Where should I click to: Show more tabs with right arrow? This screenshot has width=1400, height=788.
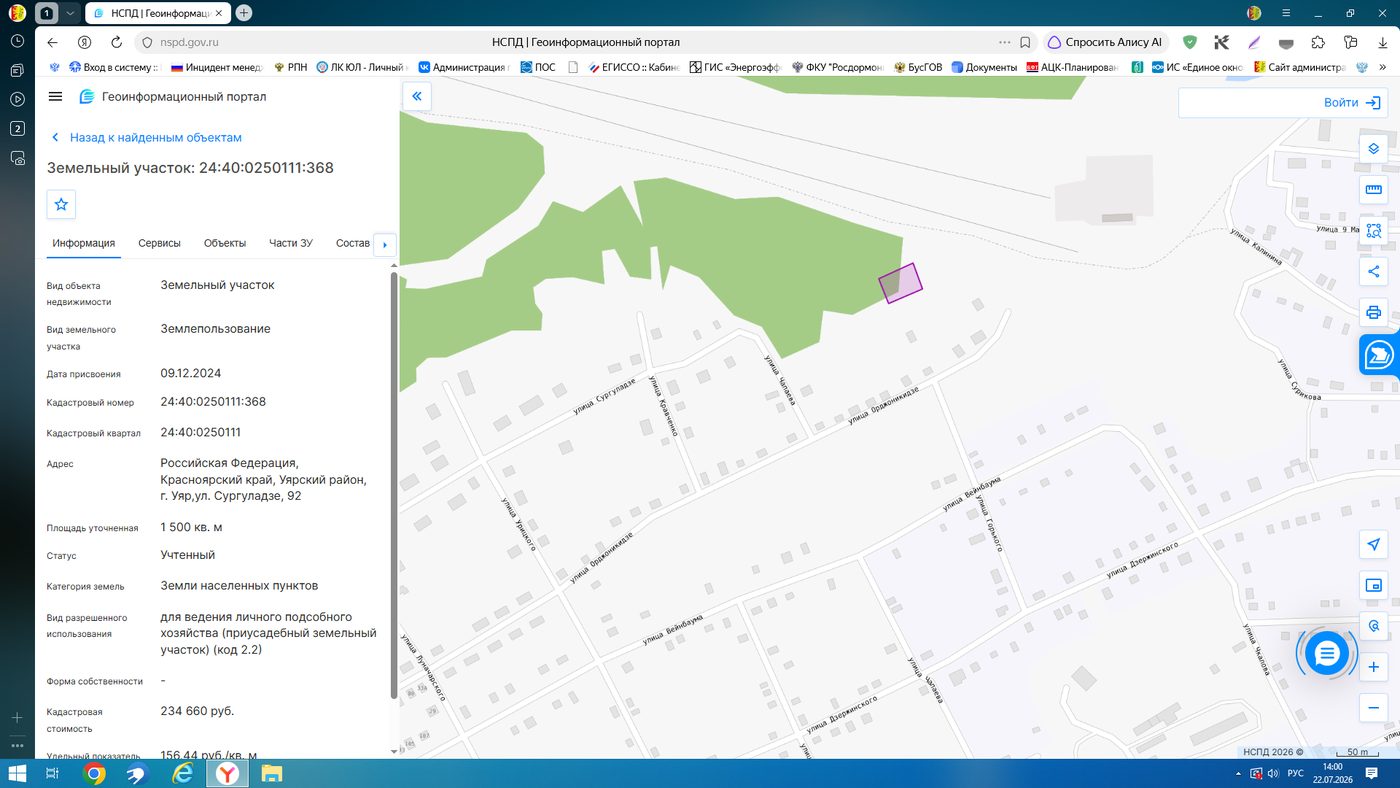[385, 244]
